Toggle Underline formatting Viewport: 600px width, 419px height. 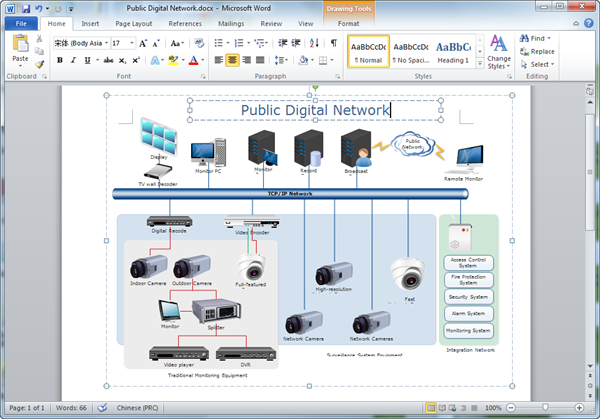pos(88,60)
